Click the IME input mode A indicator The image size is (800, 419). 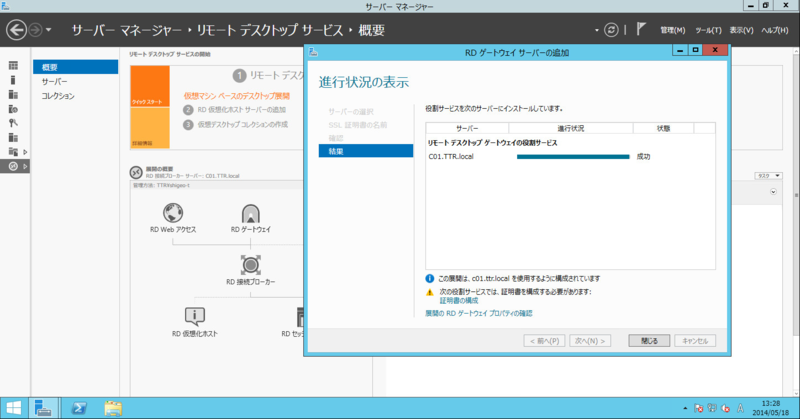pyautogui.click(x=740, y=408)
